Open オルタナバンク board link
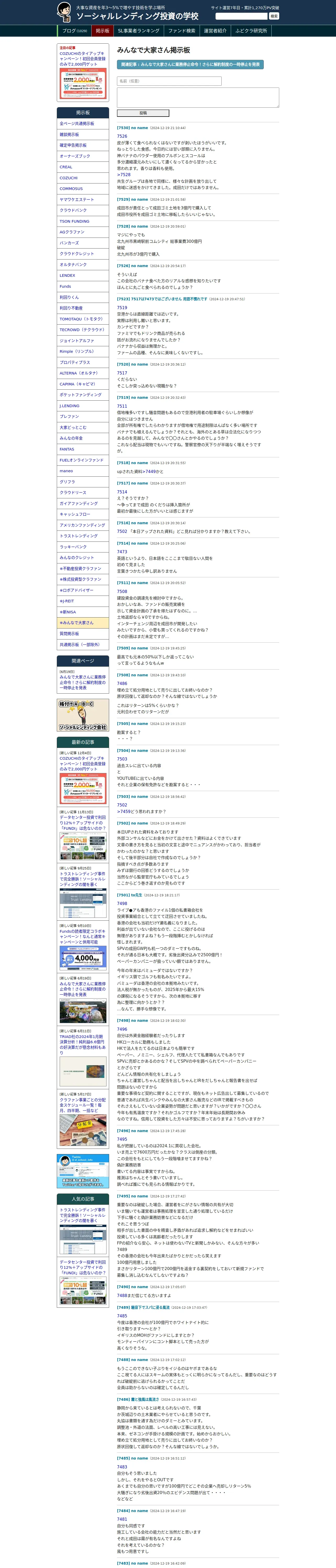Viewport: 336px width, 1568px height. [83, 265]
